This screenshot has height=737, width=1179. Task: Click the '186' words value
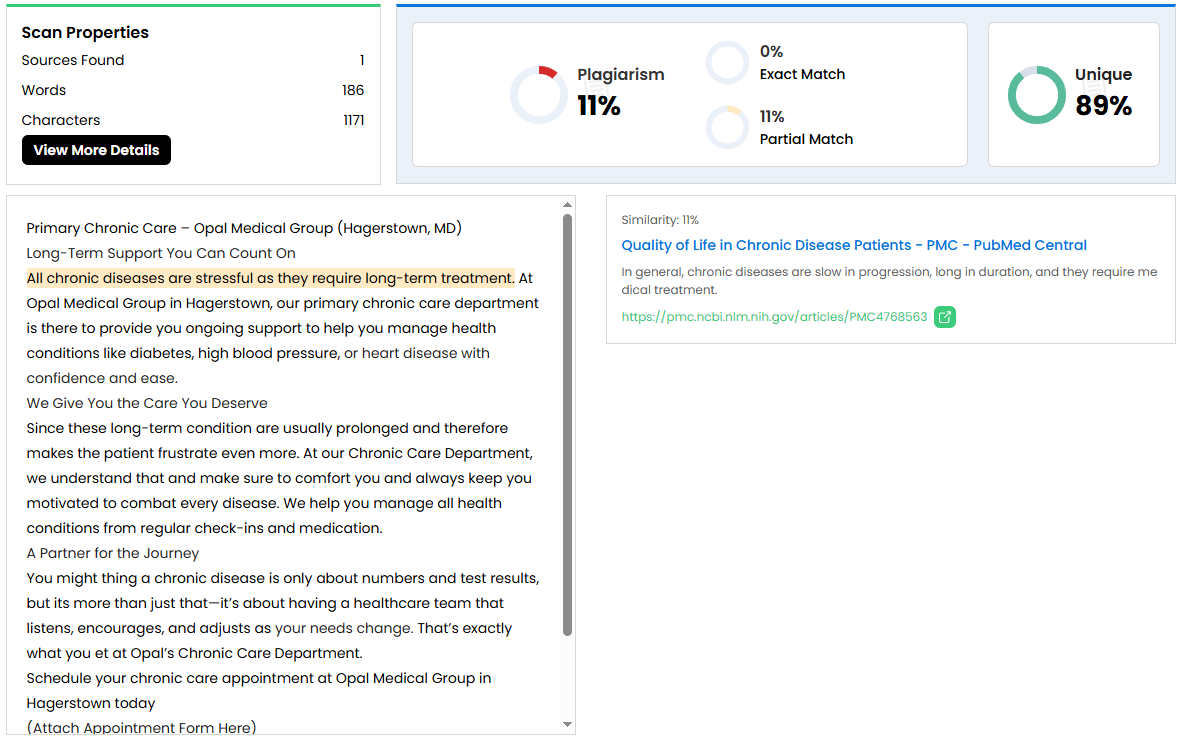(353, 90)
